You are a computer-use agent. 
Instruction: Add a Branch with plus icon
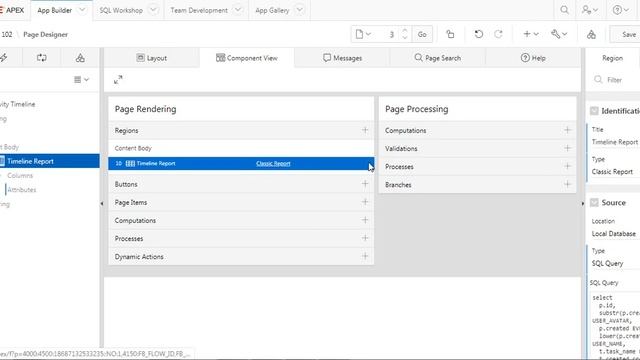567,184
